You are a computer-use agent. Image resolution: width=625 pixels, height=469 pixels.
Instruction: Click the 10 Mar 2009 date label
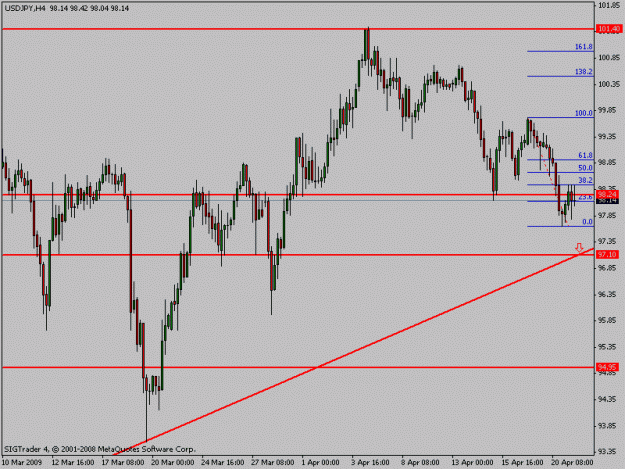point(22,463)
